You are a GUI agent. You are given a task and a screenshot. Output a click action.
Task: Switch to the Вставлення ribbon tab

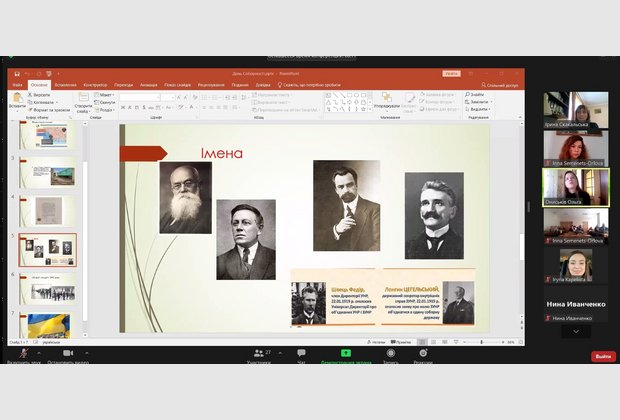65,85
